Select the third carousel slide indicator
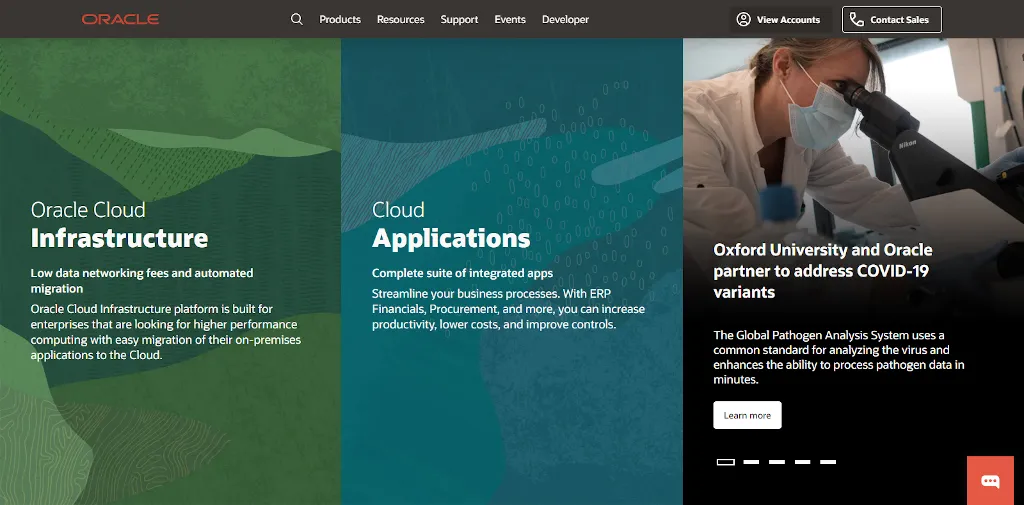This screenshot has width=1024, height=505. tap(776, 462)
